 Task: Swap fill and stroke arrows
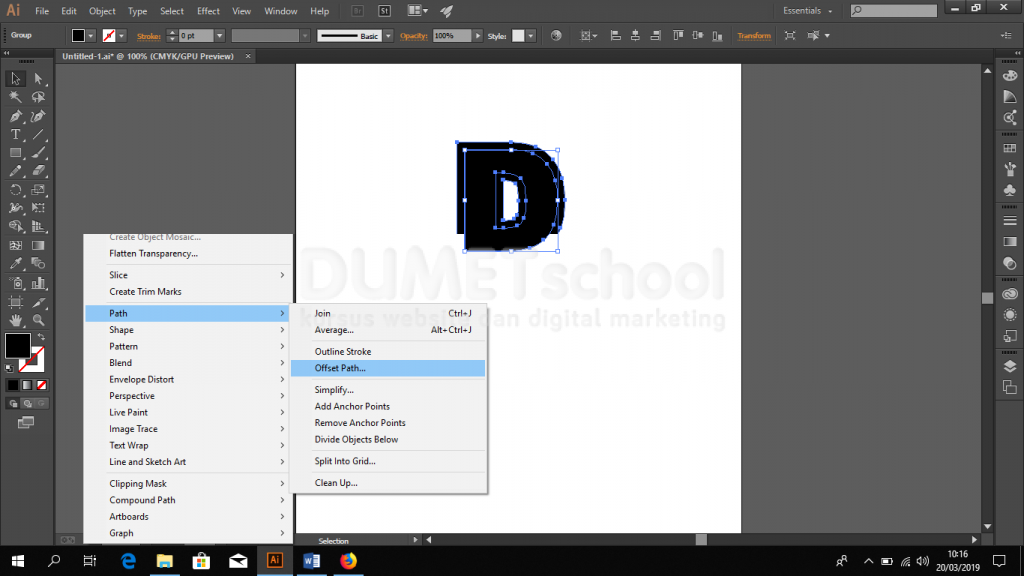tap(41, 337)
